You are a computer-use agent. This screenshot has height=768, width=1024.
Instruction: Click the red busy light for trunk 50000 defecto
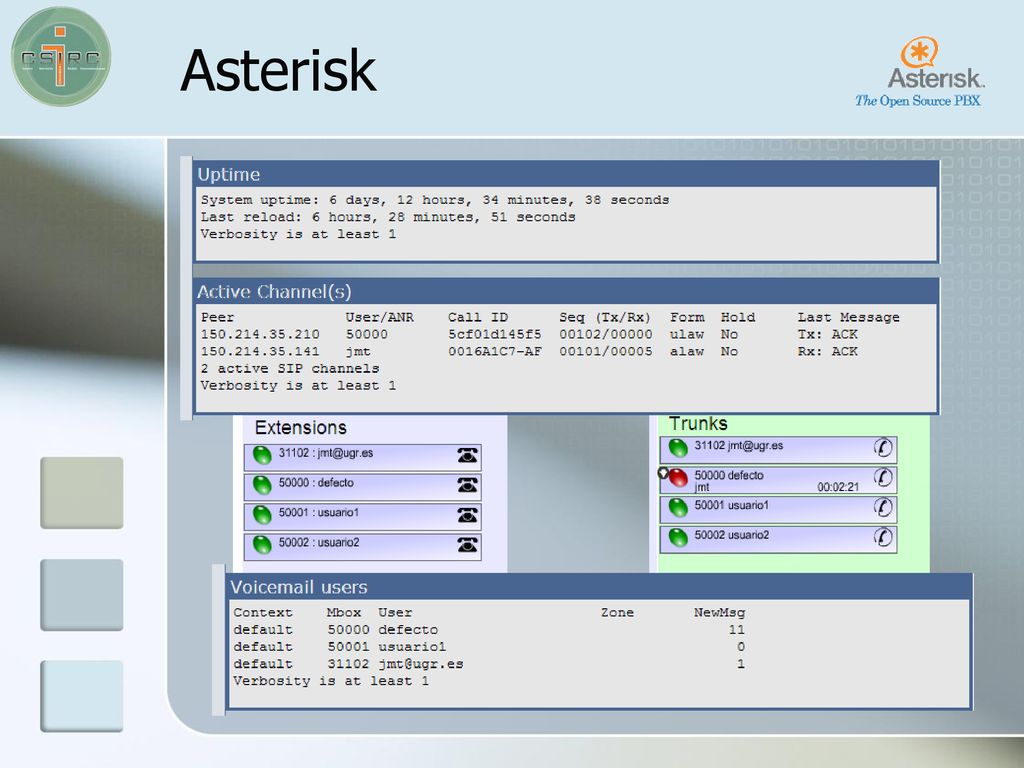tap(679, 478)
